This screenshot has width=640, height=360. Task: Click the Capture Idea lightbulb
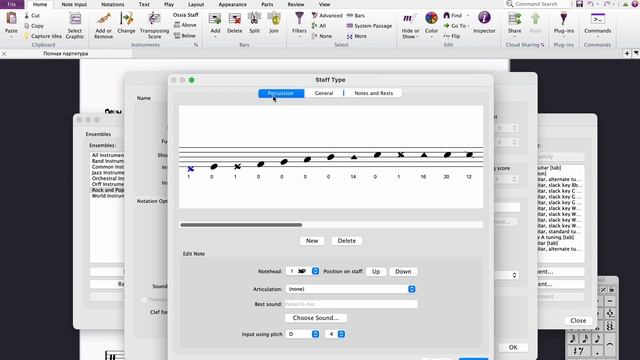tap(27, 36)
